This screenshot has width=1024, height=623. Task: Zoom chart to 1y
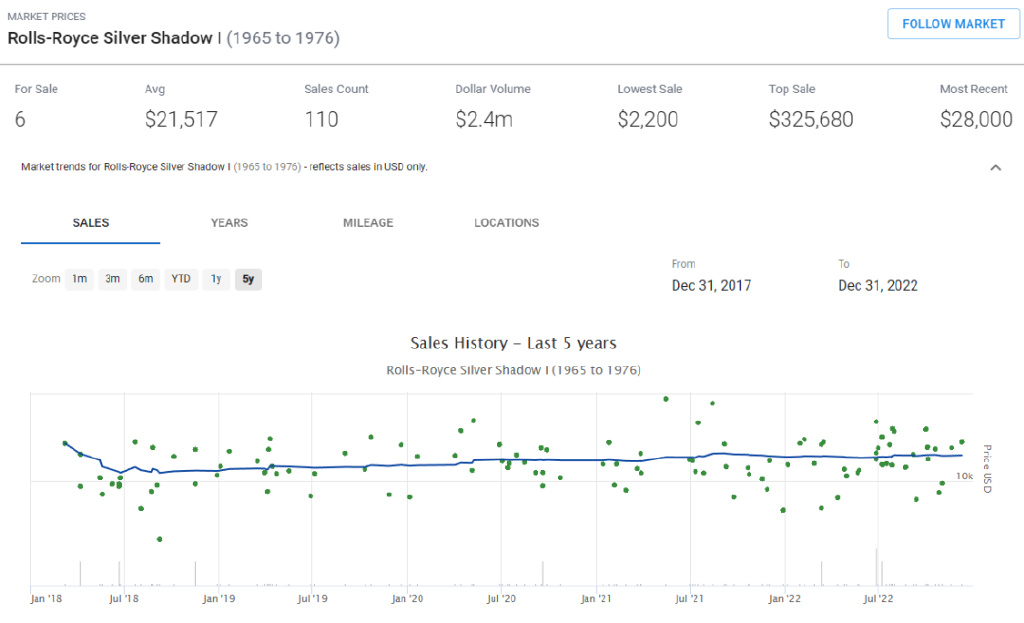[216, 279]
